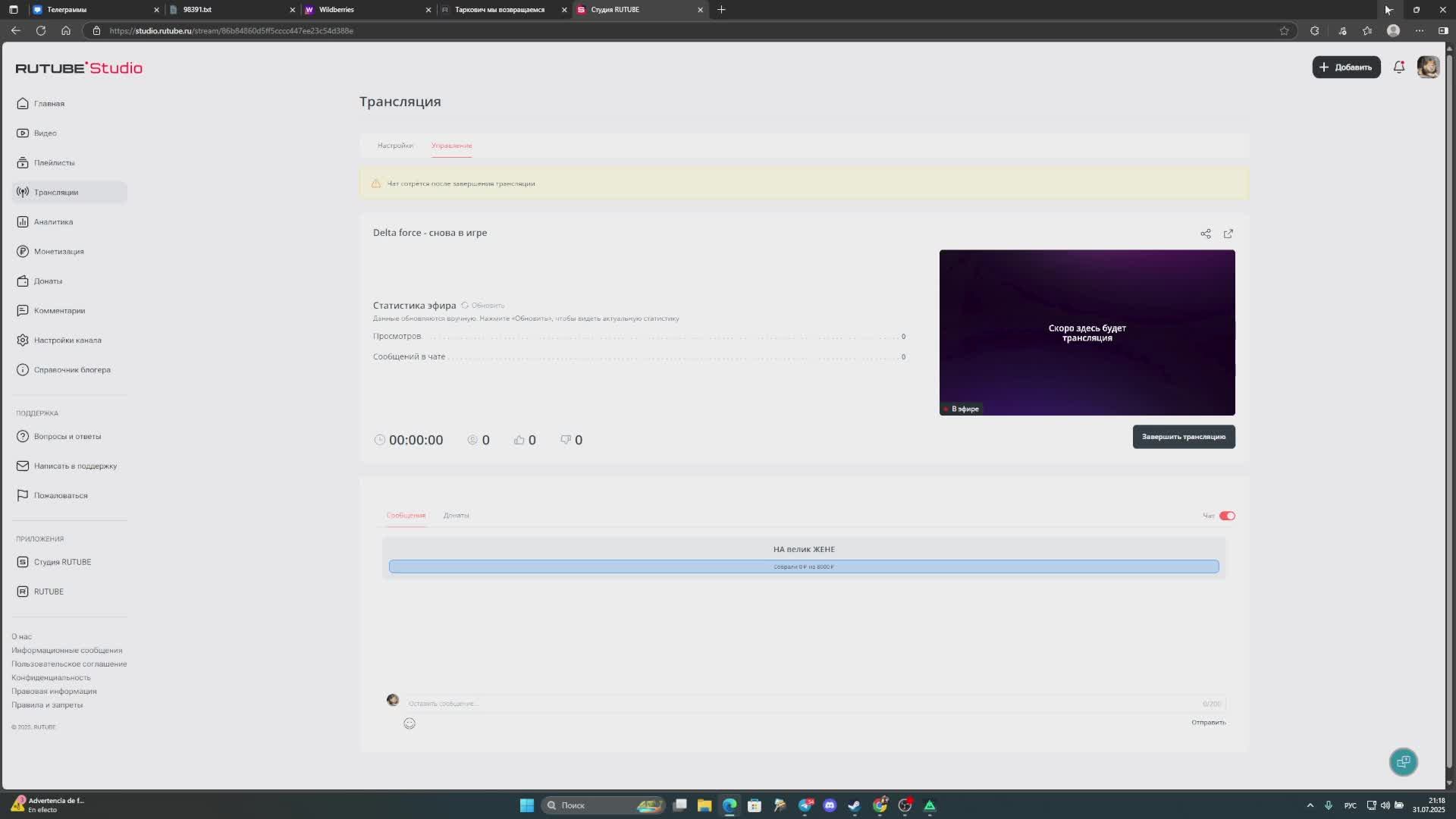This screenshot has height=819, width=1456.
Task: Switch to the Донаты chat tab
Action: [x=456, y=516]
